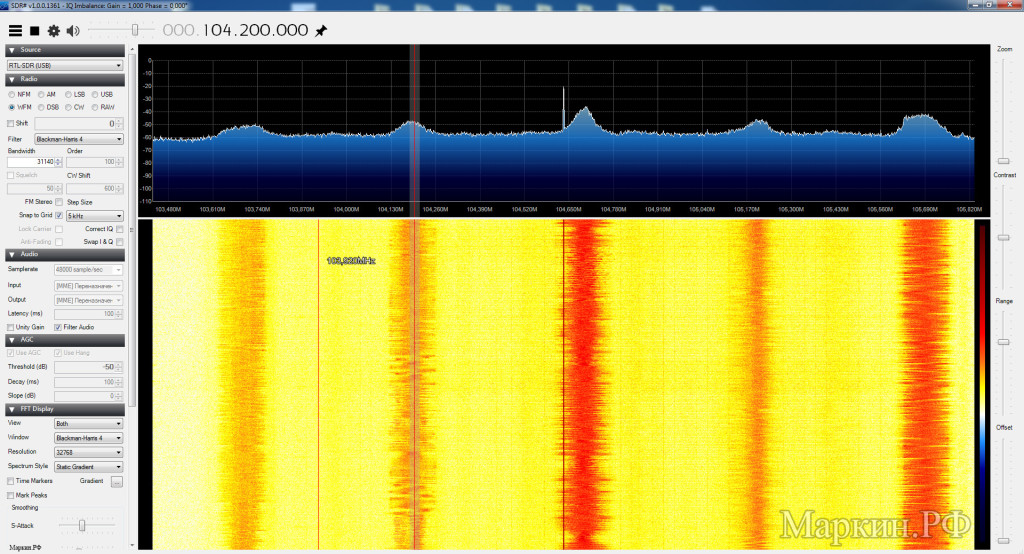Click the Gradient ellipsis button
Image resolution: width=1024 pixels, height=554 pixels.
(117, 481)
